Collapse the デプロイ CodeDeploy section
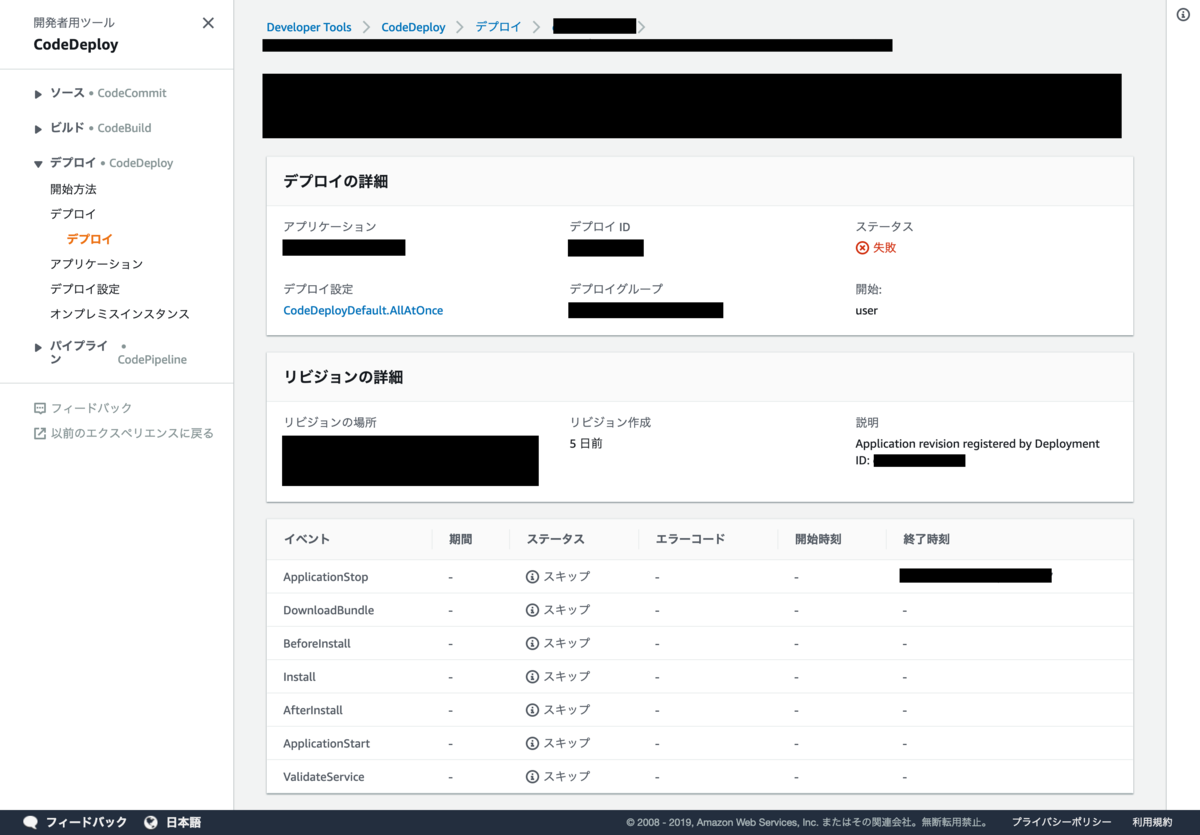This screenshot has height=835, width=1200. pos(38,164)
